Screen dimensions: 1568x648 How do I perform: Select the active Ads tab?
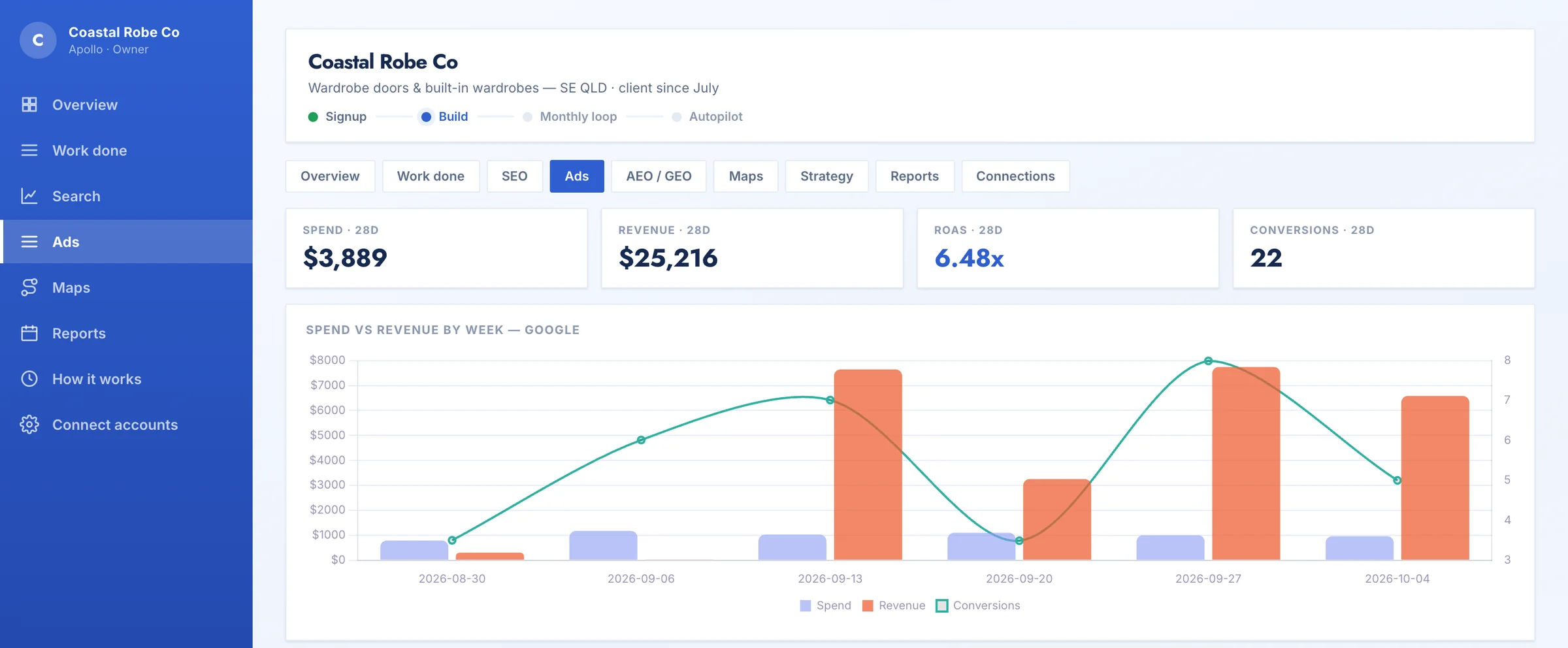pos(577,176)
